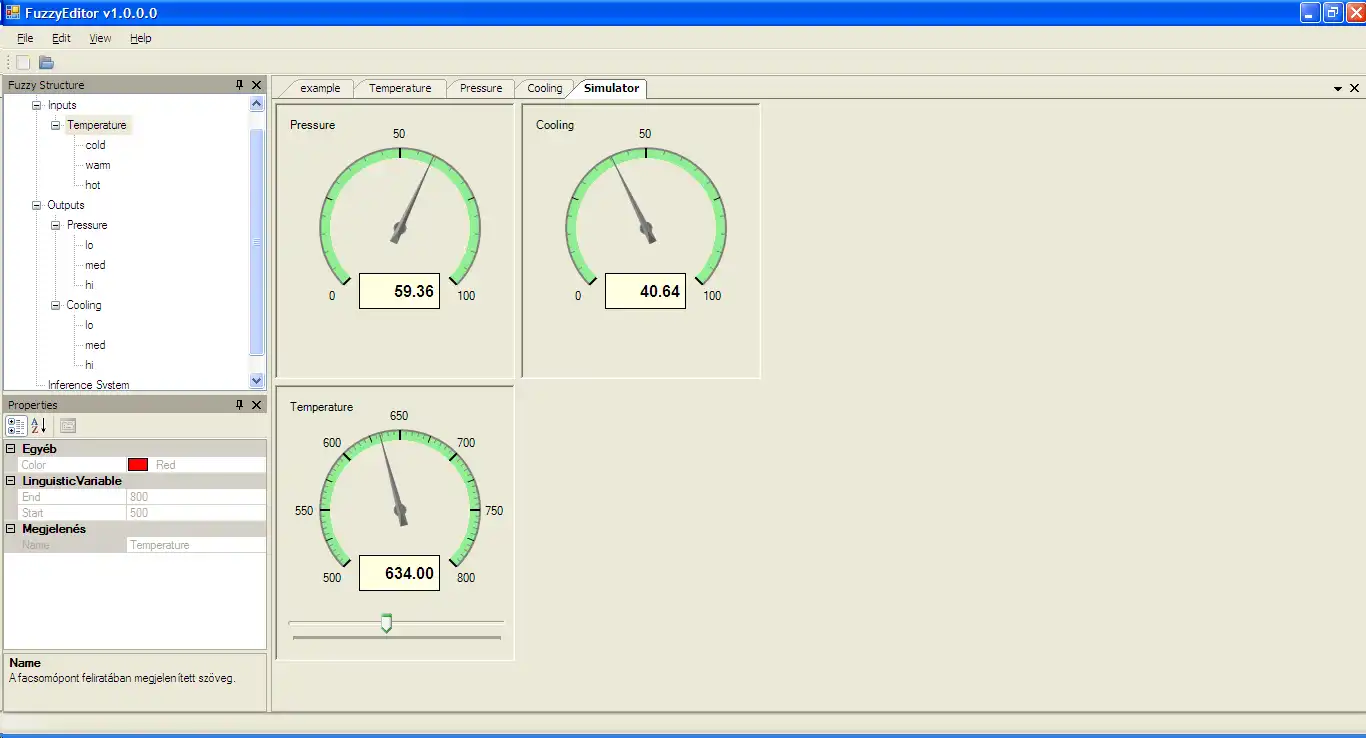Image resolution: width=1366 pixels, height=738 pixels.
Task: Select the Simulator tab
Action: point(611,88)
